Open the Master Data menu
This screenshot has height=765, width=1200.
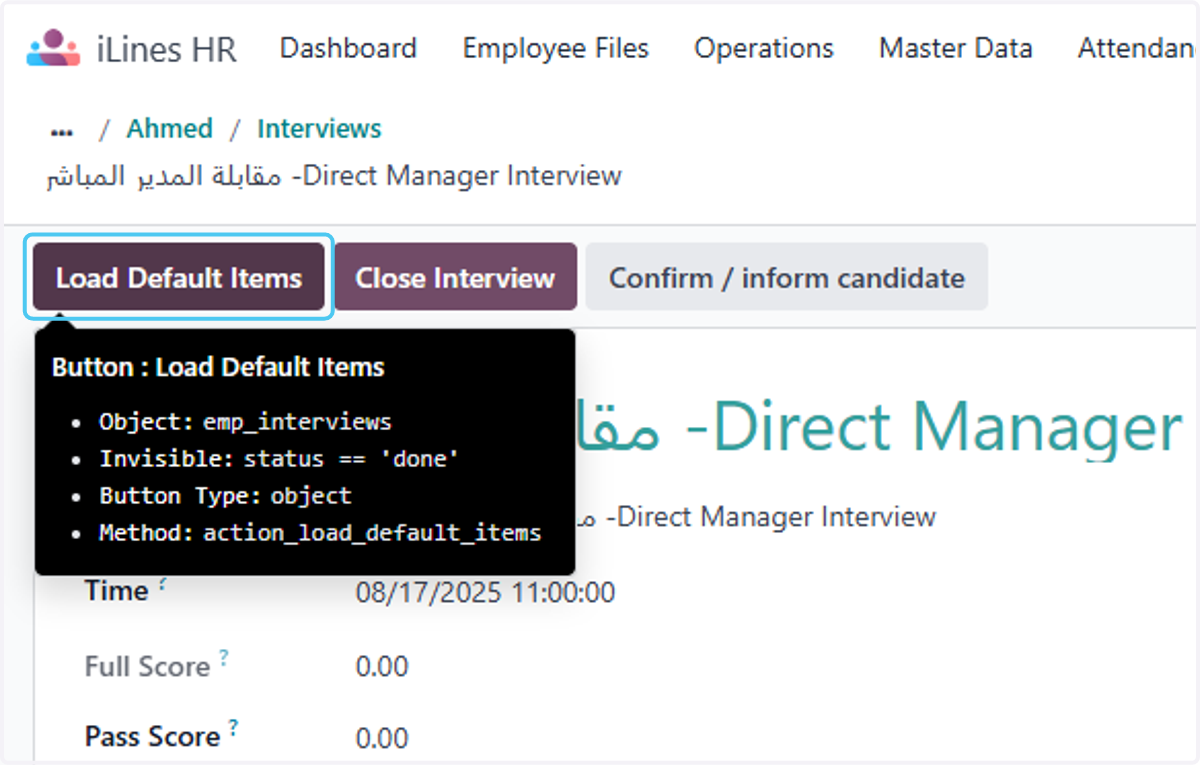[x=956, y=48]
